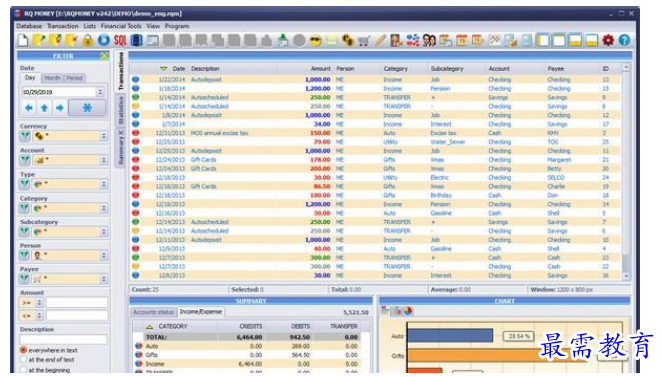Viewport: 662px width, 377px height.
Task: Click the transactions list vertical scrollbar
Action: [x=626, y=171]
